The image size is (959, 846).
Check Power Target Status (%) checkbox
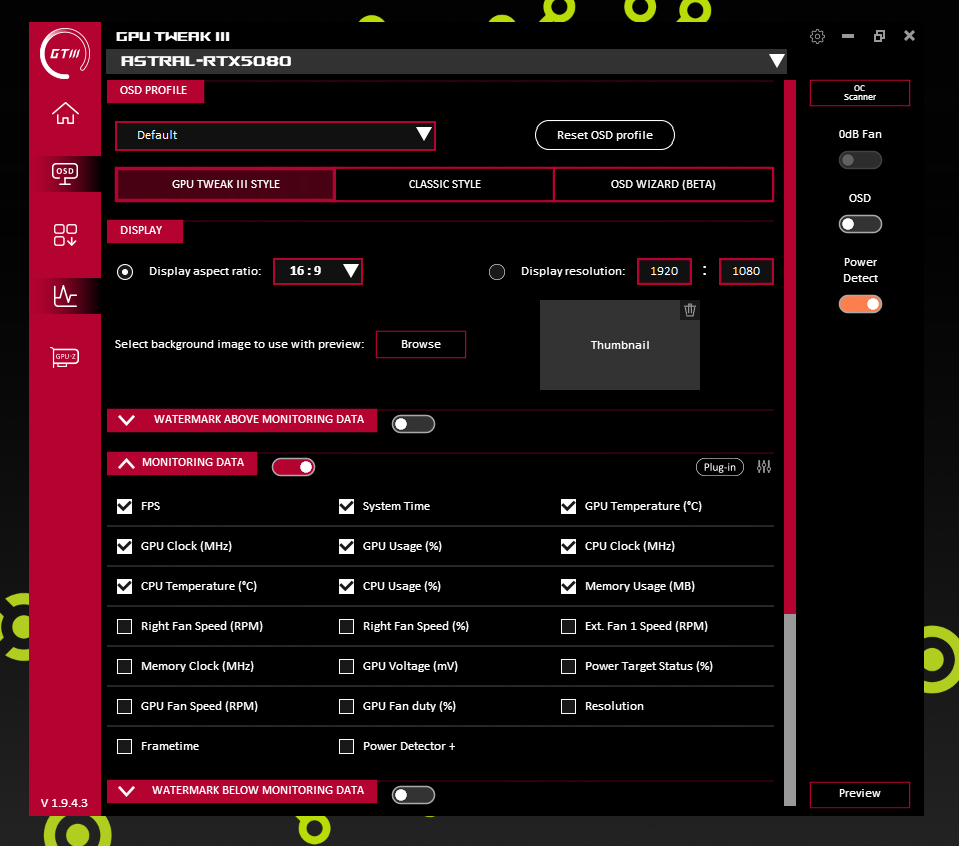tap(568, 666)
